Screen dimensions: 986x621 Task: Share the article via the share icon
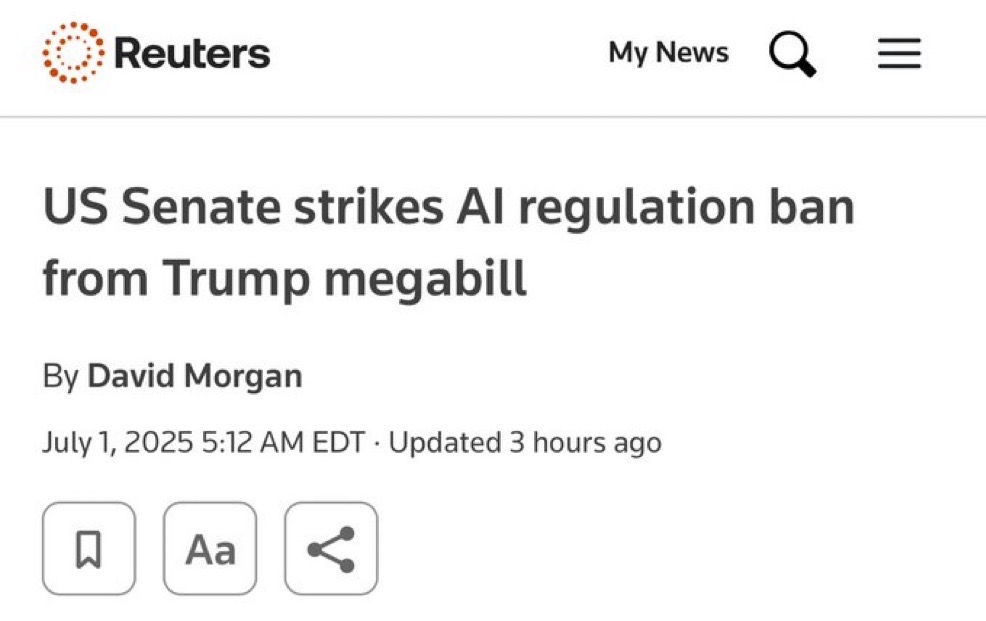(331, 549)
